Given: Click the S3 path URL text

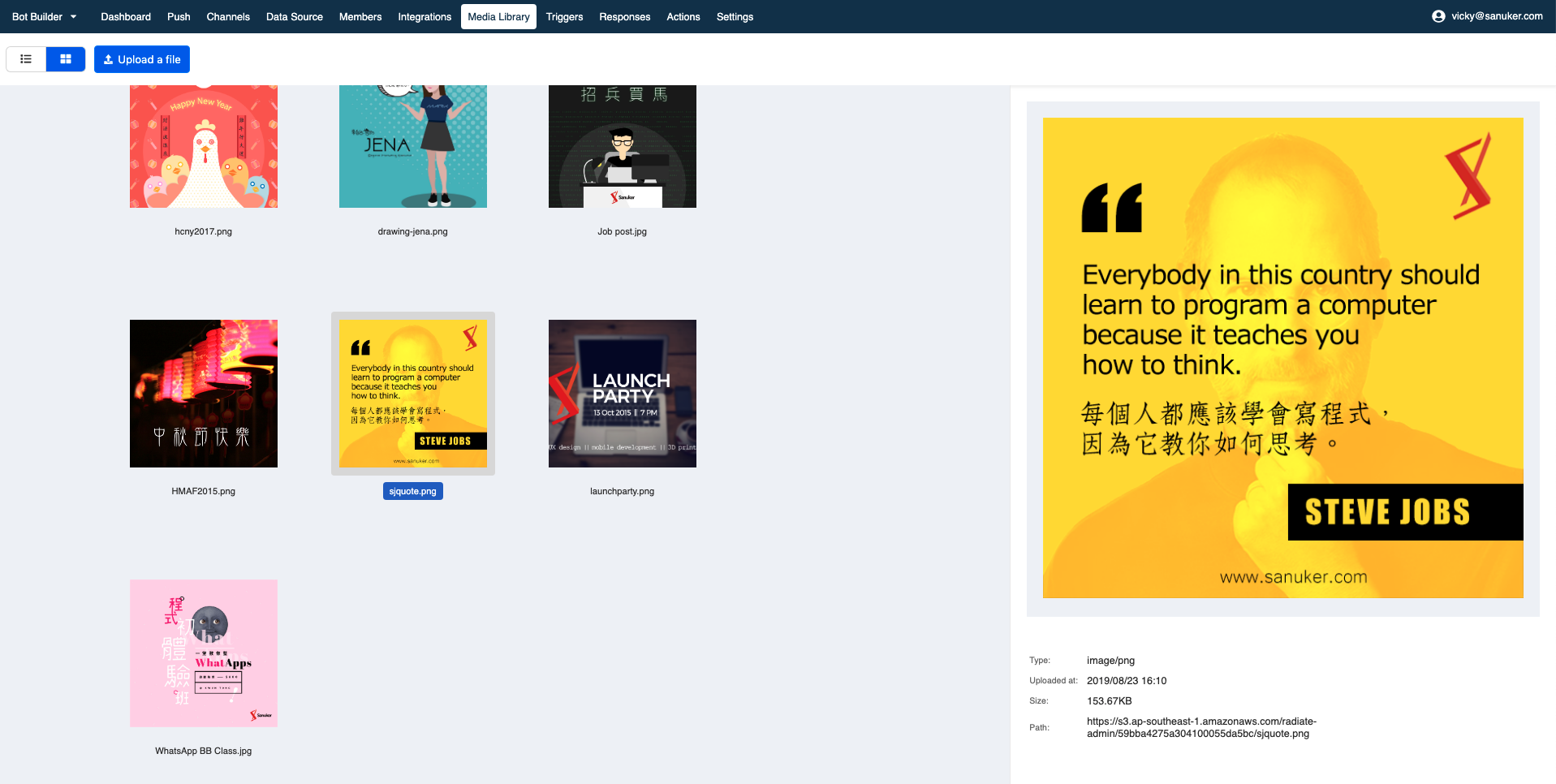Looking at the screenshot, I should coord(1201,727).
